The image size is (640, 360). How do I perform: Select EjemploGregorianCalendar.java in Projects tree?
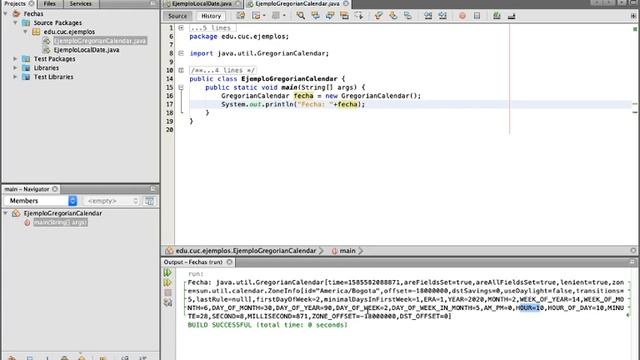tap(100, 41)
